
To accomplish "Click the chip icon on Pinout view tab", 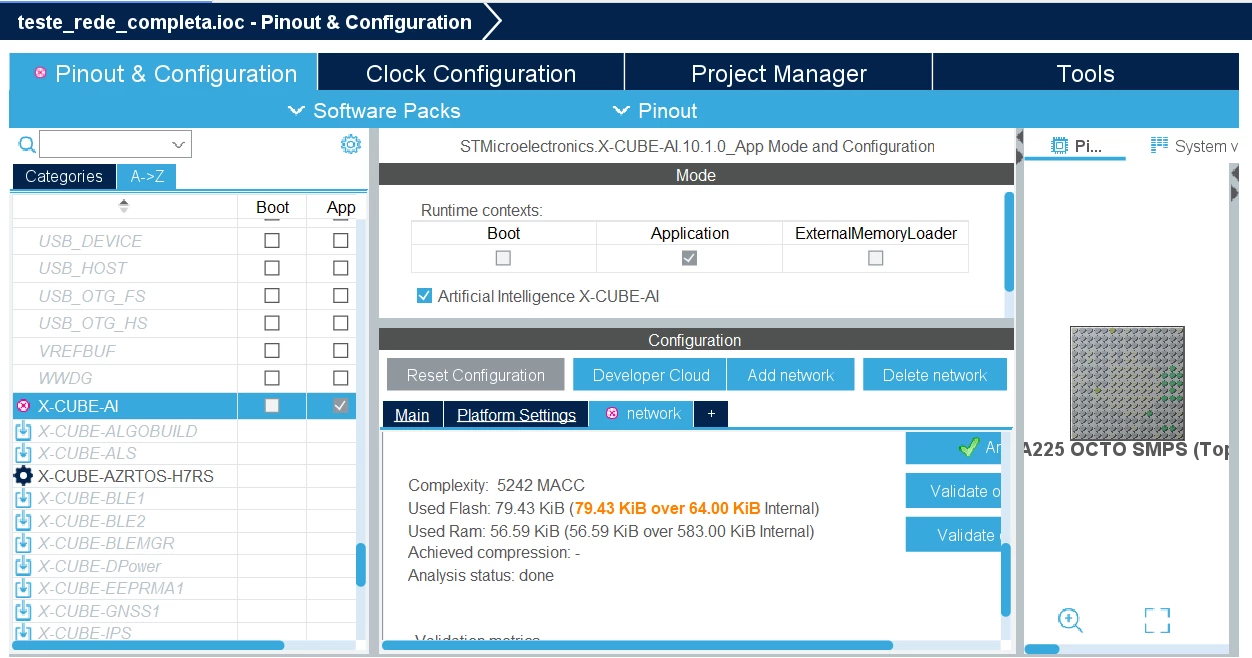I will 1060,146.
